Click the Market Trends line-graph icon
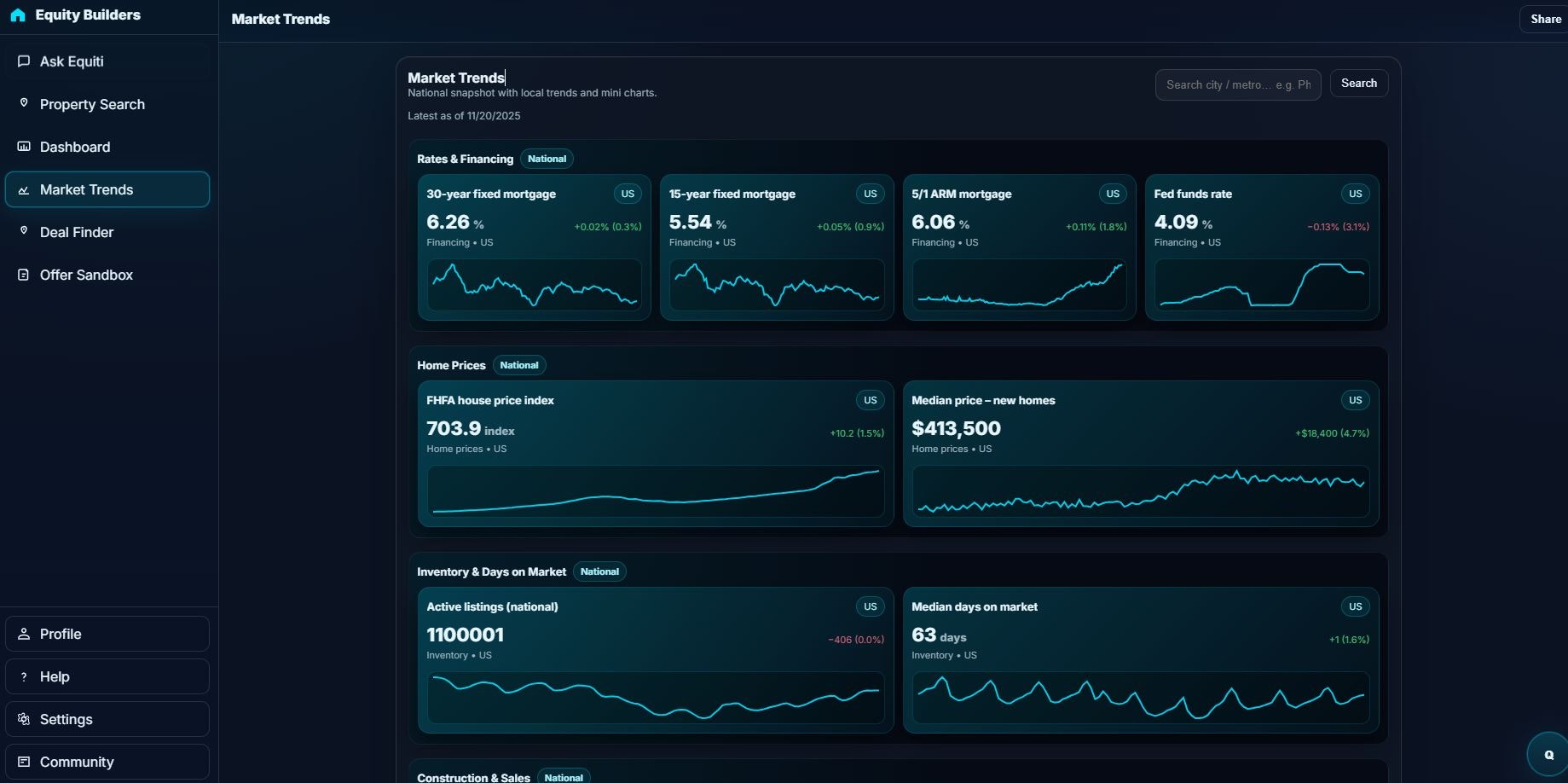This screenshot has width=1568, height=783. coord(23,189)
